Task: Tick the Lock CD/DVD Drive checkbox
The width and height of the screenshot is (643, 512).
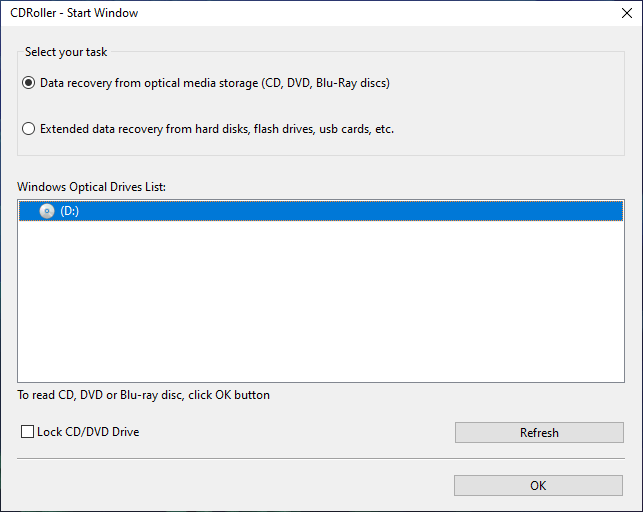Action: (x=27, y=432)
